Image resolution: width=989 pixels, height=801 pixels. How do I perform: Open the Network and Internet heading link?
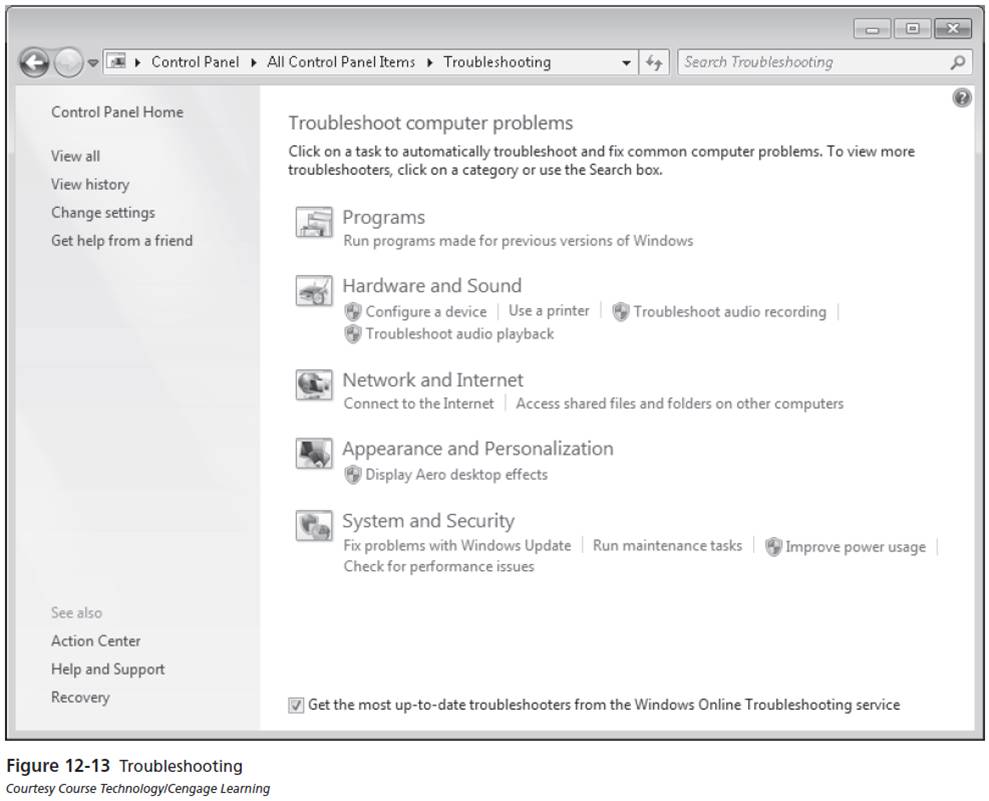tap(433, 380)
